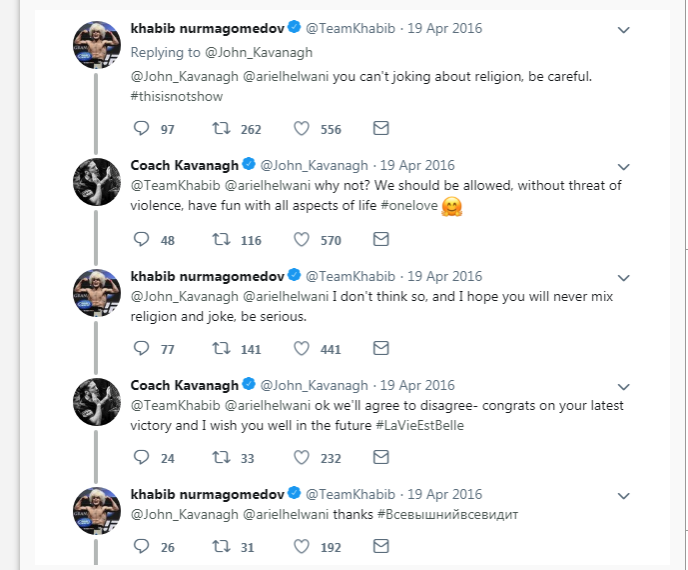This screenshot has height=570, width=688.
Task: Message icon on Kavanagh's #LaVieEstBelle tweet
Action: 380,457
